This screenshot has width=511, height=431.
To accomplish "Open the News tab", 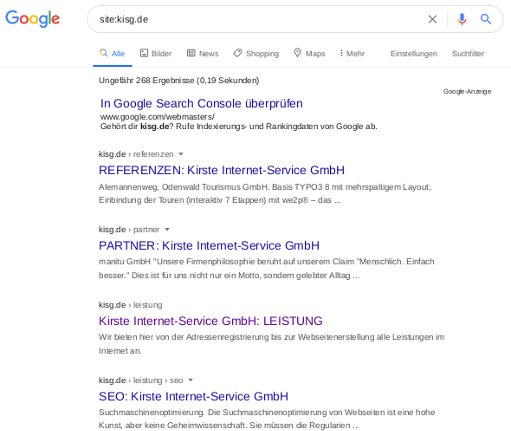I will (x=203, y=53).
